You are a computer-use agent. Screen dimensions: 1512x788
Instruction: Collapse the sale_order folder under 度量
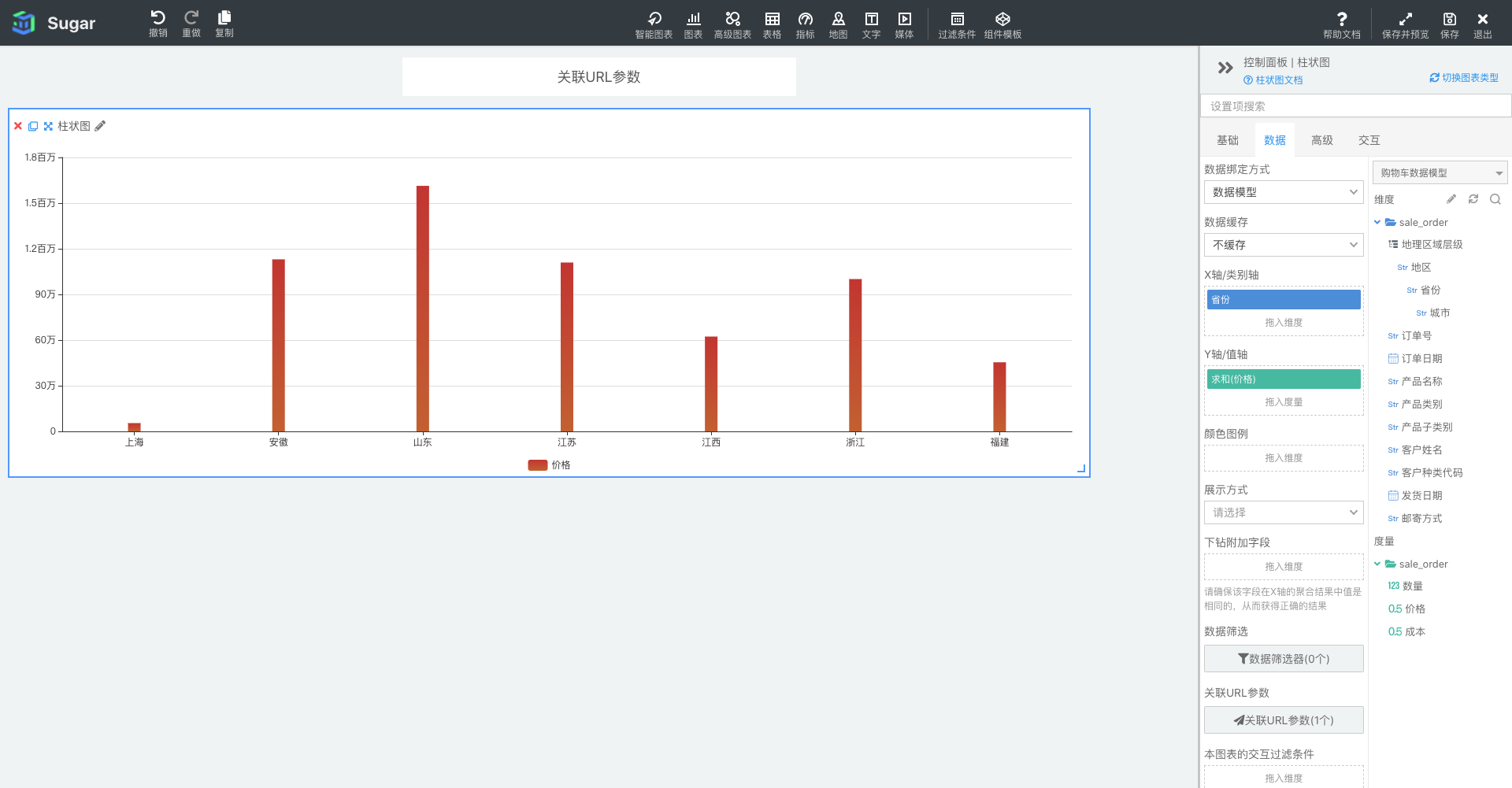(1377, 564)
